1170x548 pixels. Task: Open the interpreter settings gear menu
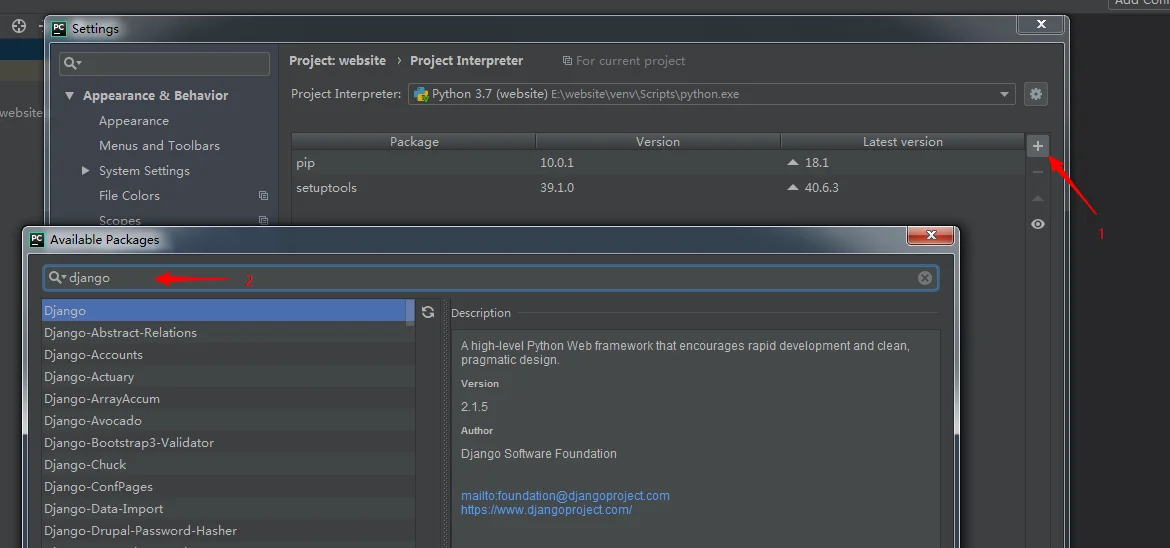point(1035,94)
